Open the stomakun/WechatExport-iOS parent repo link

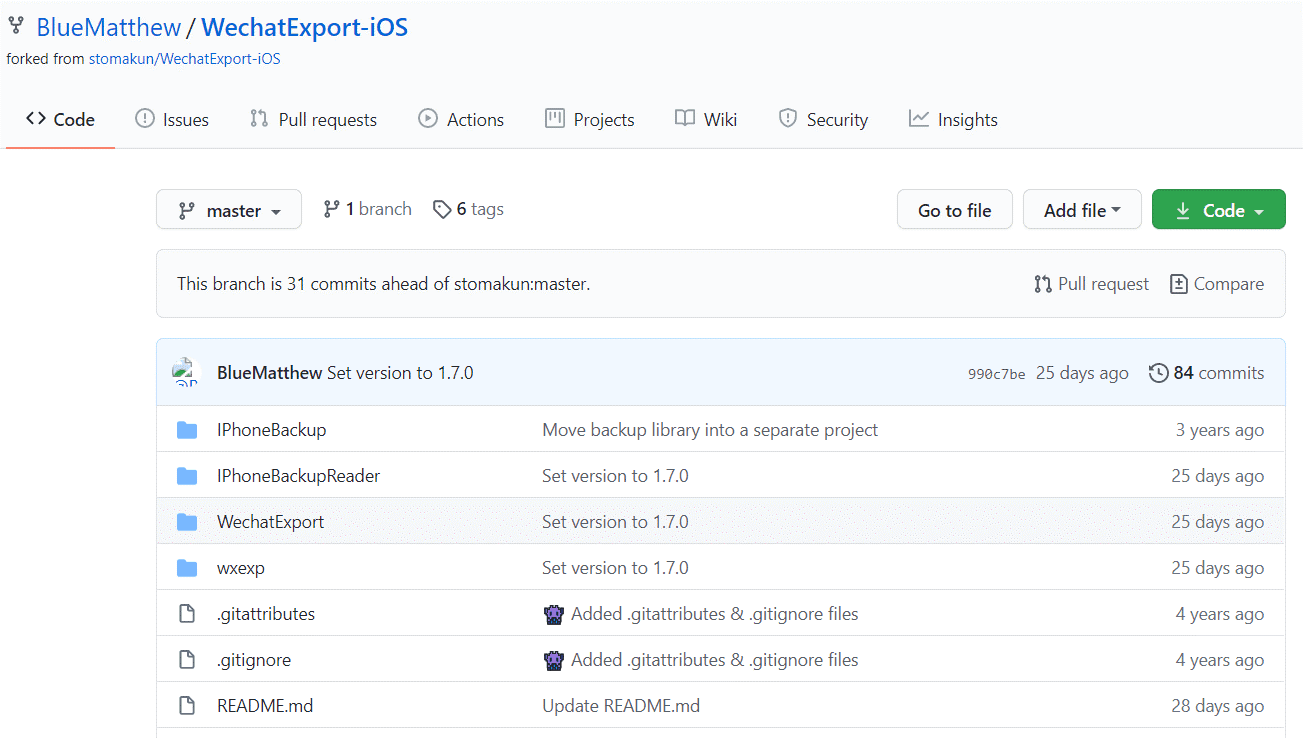[184, 59]
